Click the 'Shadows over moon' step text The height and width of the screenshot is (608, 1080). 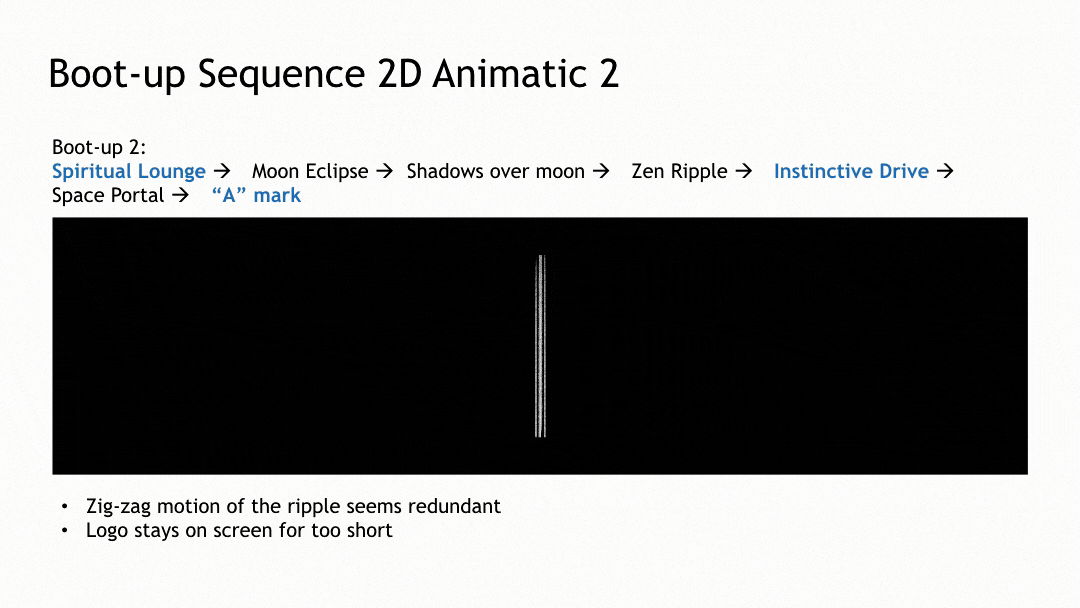[x=495, y=171]
